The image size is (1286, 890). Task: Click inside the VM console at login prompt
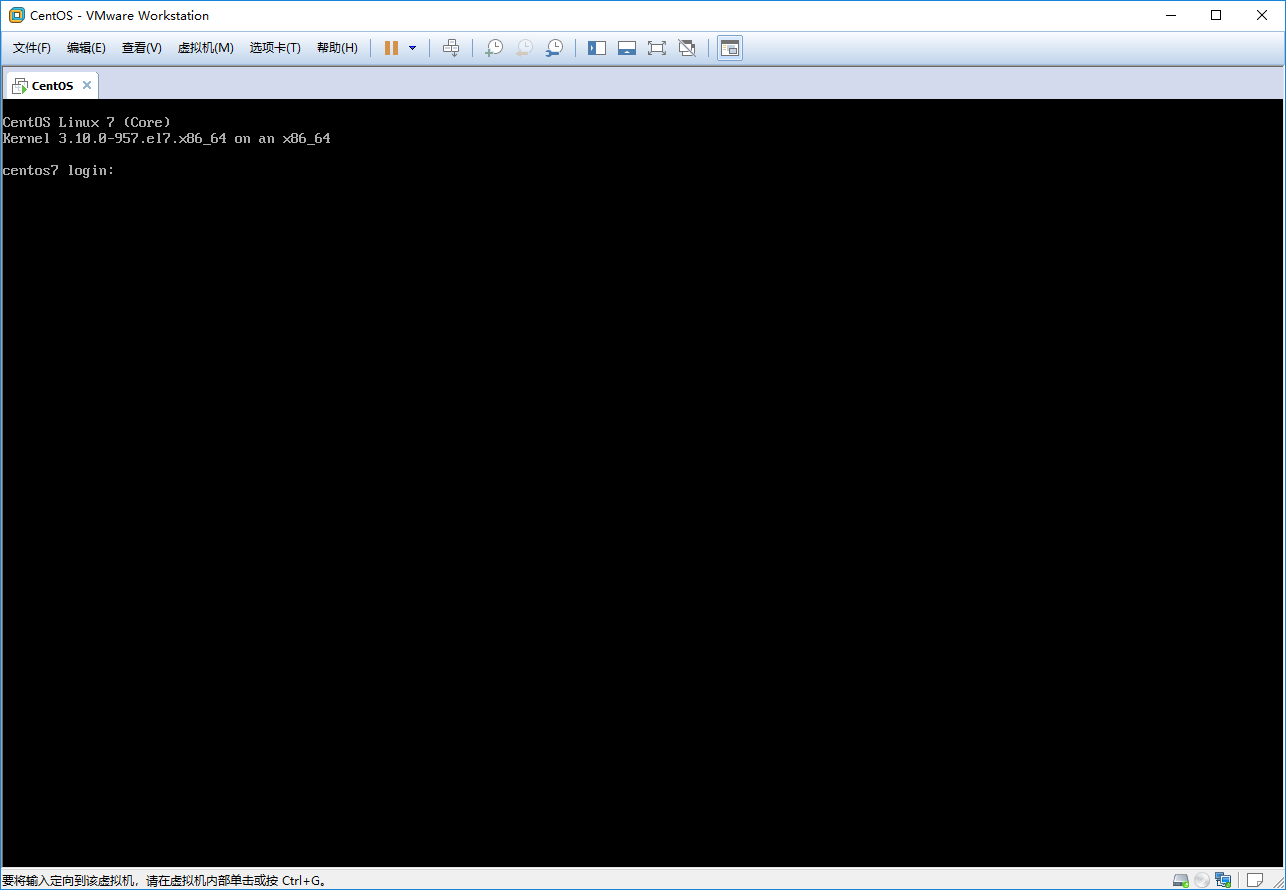point(59,171)
